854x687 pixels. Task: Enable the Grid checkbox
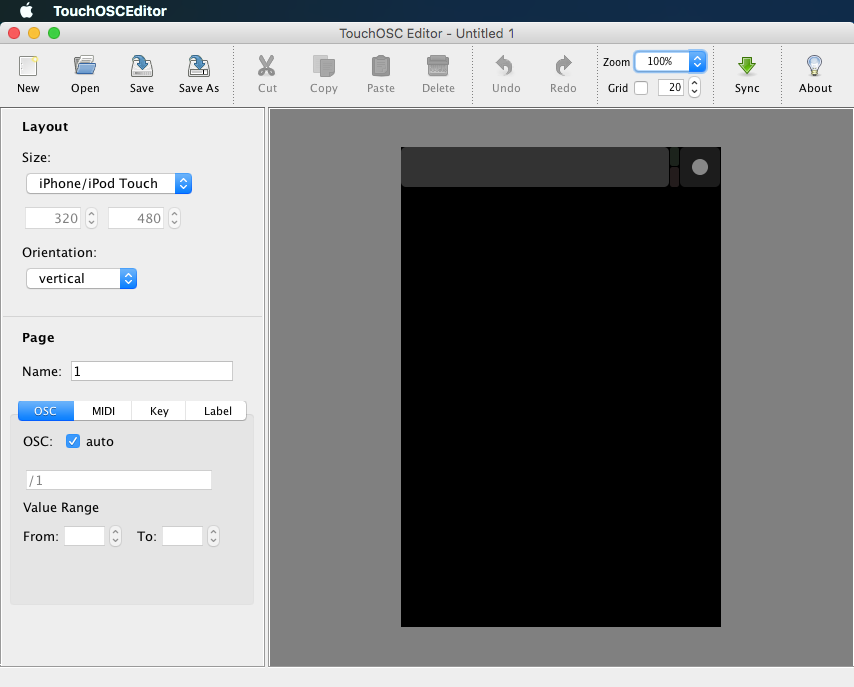pos(641,88)
